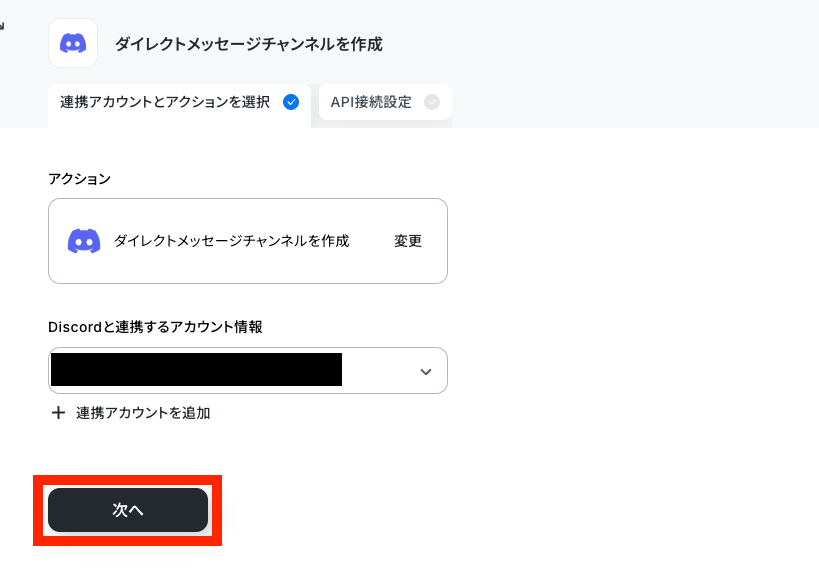819x578 pixels.
Task: Click the Discordと連携するアカウント情報 label
Action: 155,327
